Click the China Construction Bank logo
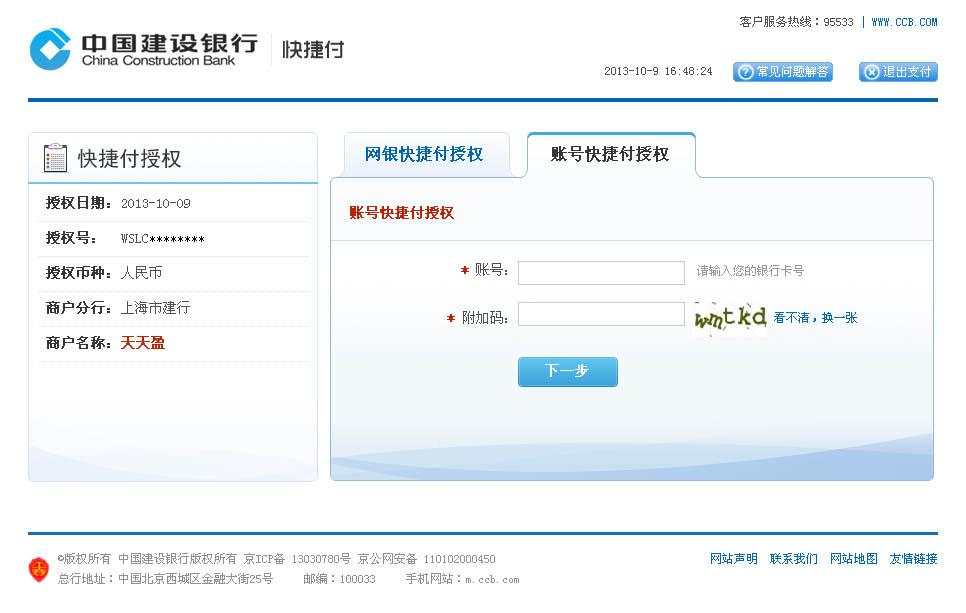 click(50, 45)
